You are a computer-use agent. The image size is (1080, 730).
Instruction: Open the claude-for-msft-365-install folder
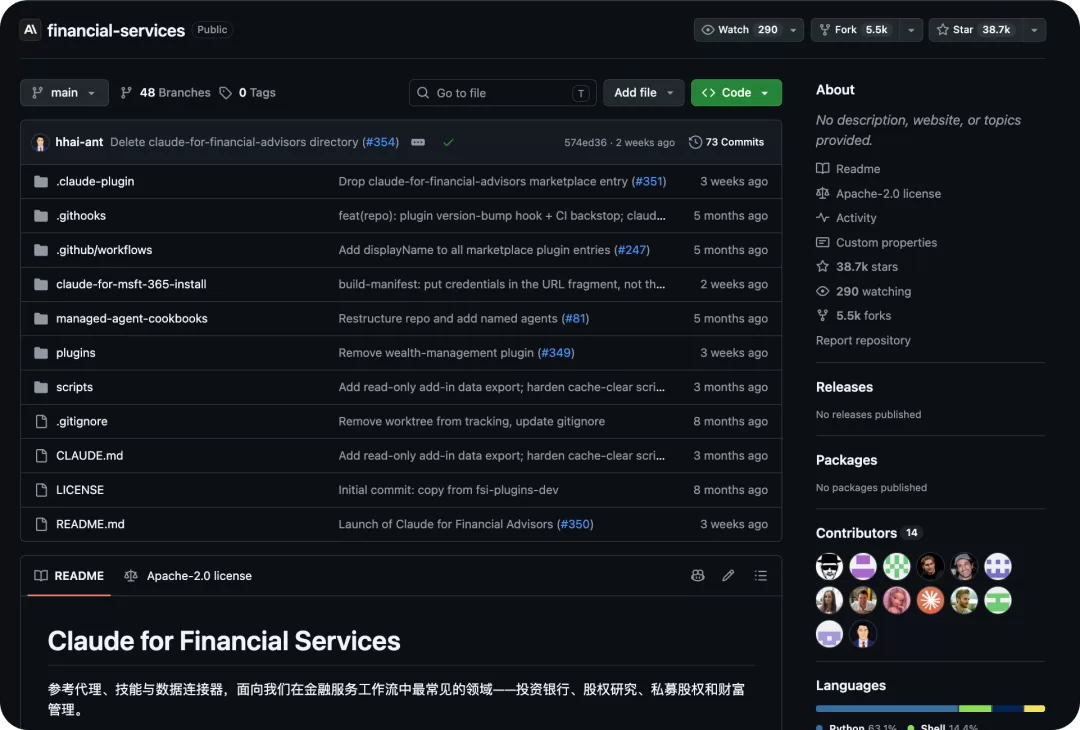pyautogui.click(x=131, y=284)
